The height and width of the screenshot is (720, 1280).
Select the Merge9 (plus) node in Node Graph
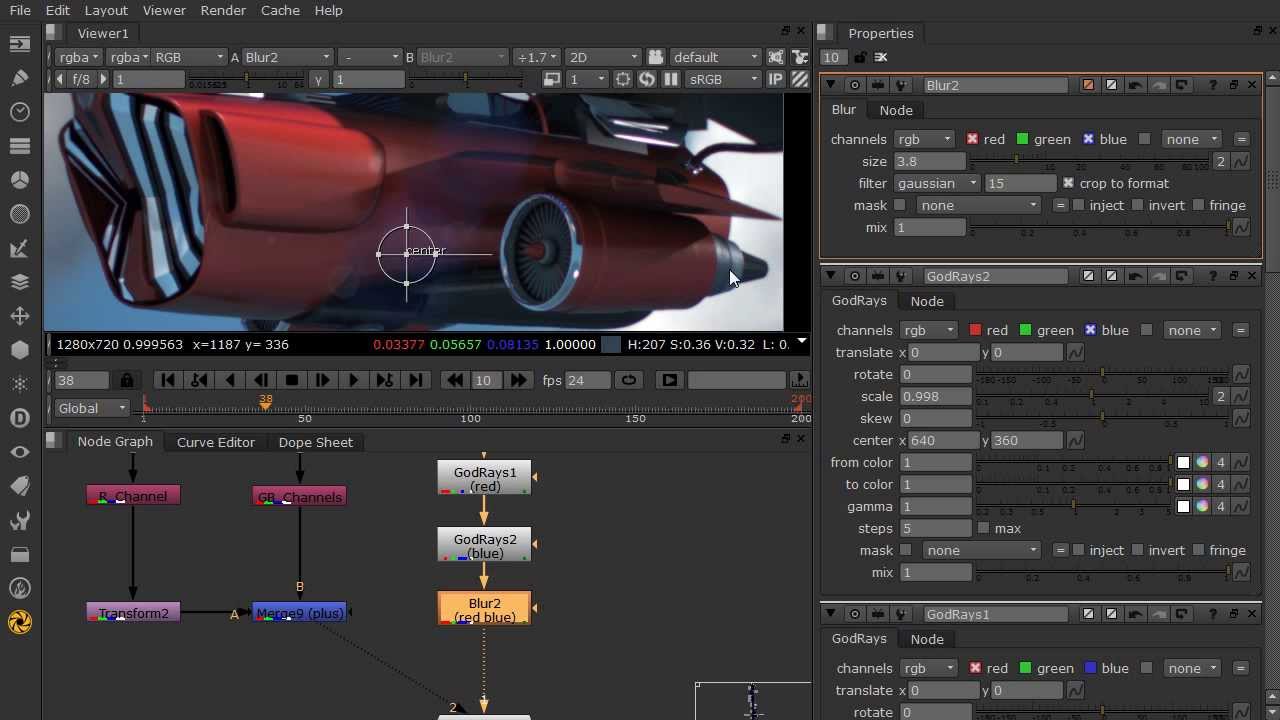click(x=300, y=613)
